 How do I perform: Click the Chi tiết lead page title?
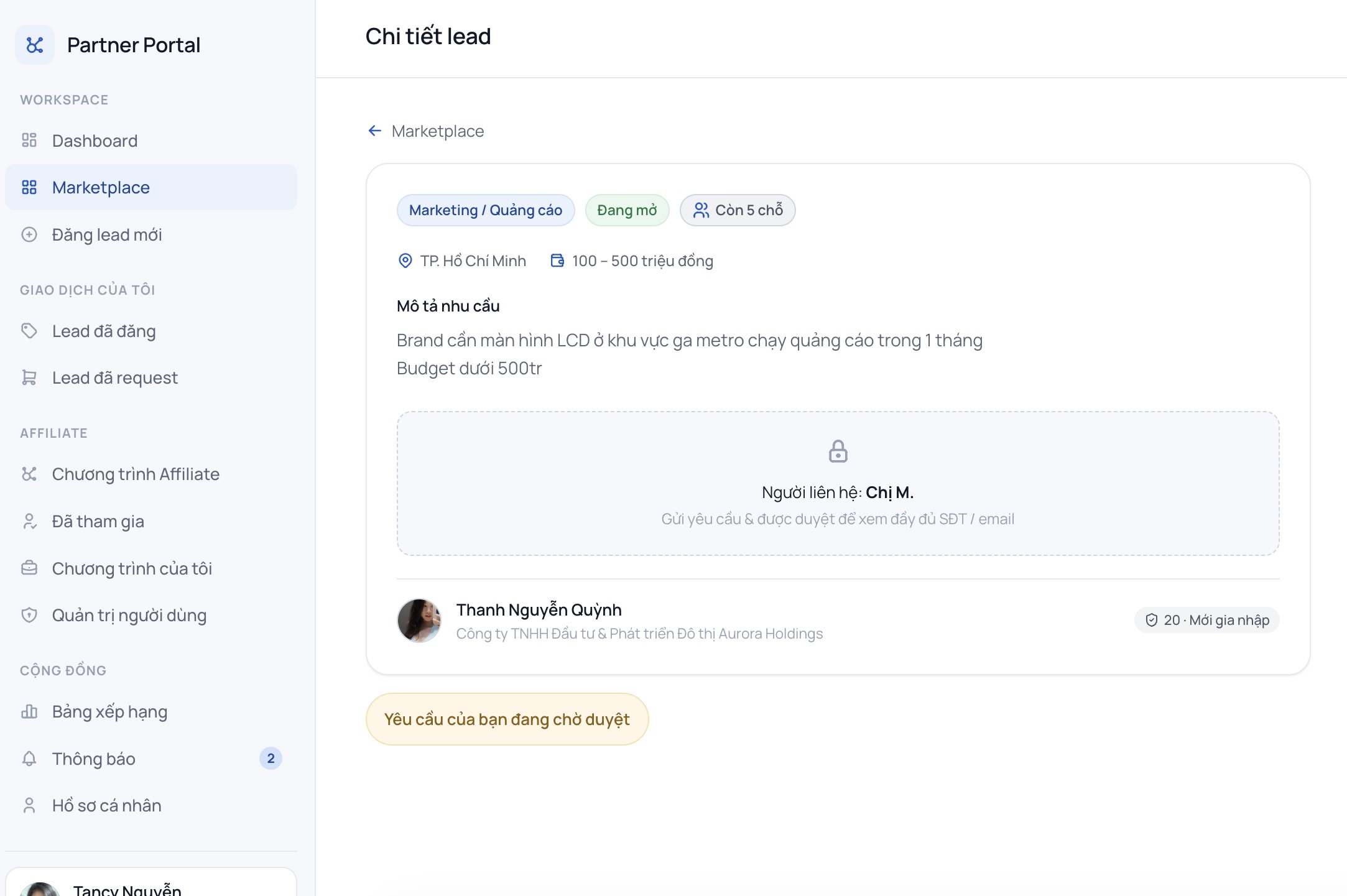click(428, 37)
